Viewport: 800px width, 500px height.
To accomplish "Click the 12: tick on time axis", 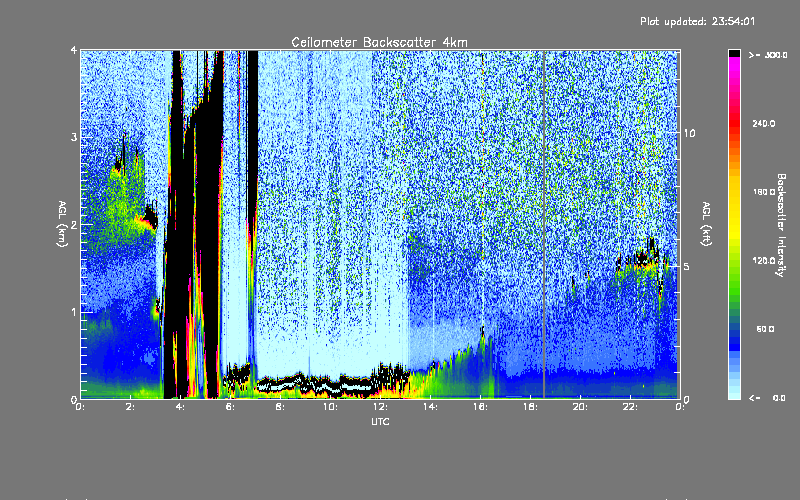I will (x=380, y=407).
